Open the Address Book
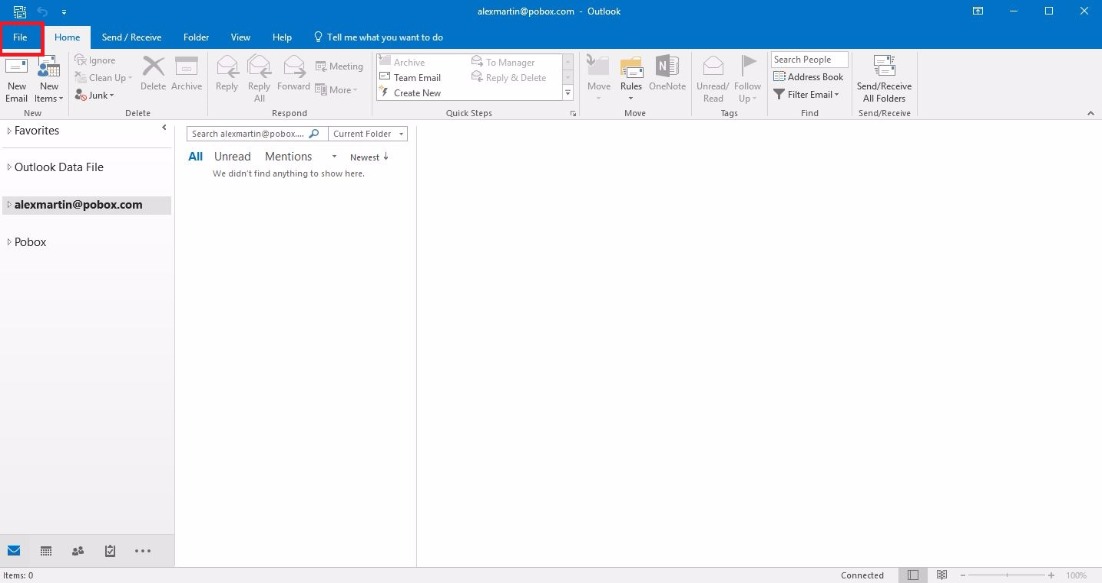The image size is (1102, 583). pyautogui.click(x=808, y=77)
